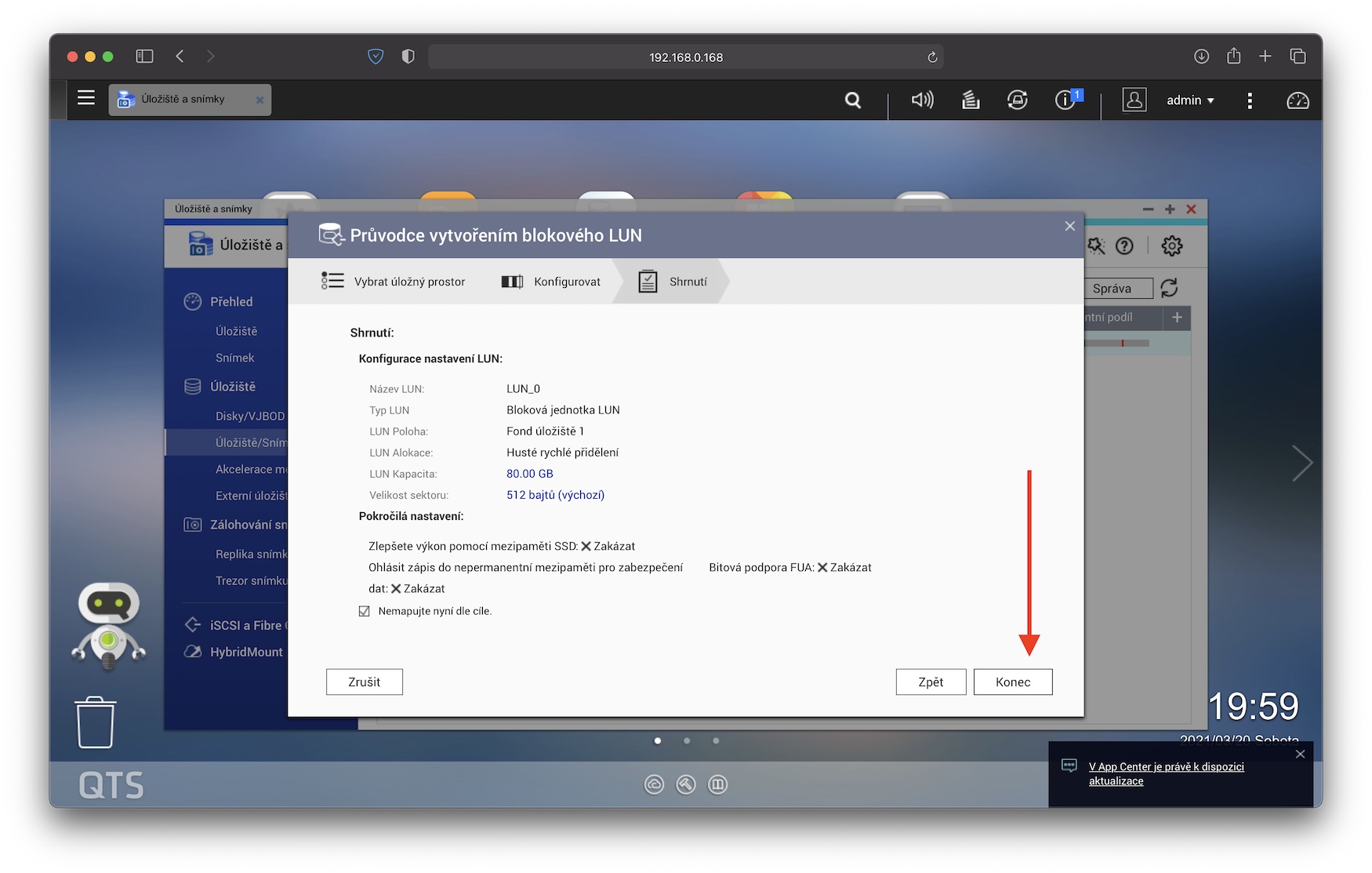This screenshot has height=873, width=1372.
Task: Go to next desktop page arrow
Action: click(1301, 463)
